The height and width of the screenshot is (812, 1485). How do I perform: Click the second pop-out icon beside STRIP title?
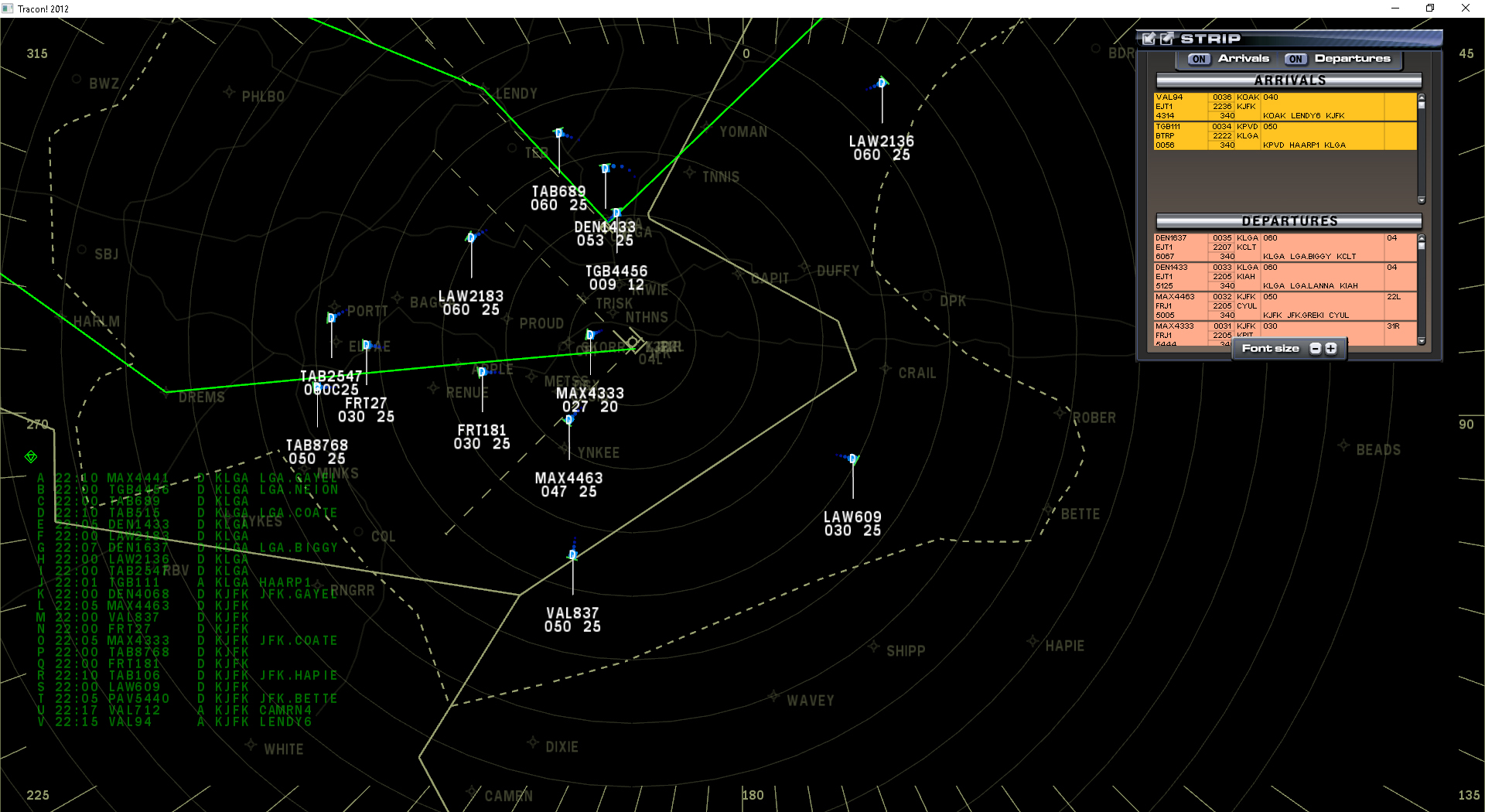click(1167, 39)
